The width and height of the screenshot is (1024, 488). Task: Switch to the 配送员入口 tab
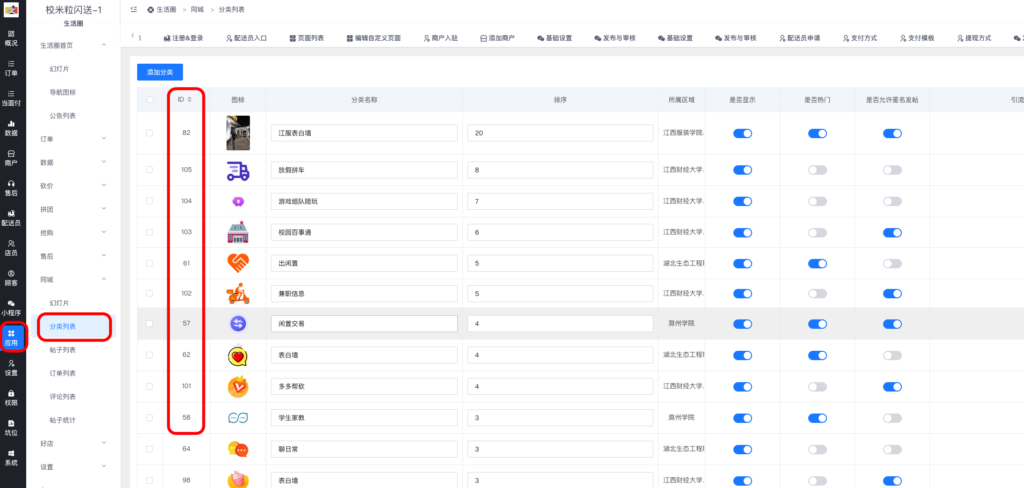coord(246,38)
